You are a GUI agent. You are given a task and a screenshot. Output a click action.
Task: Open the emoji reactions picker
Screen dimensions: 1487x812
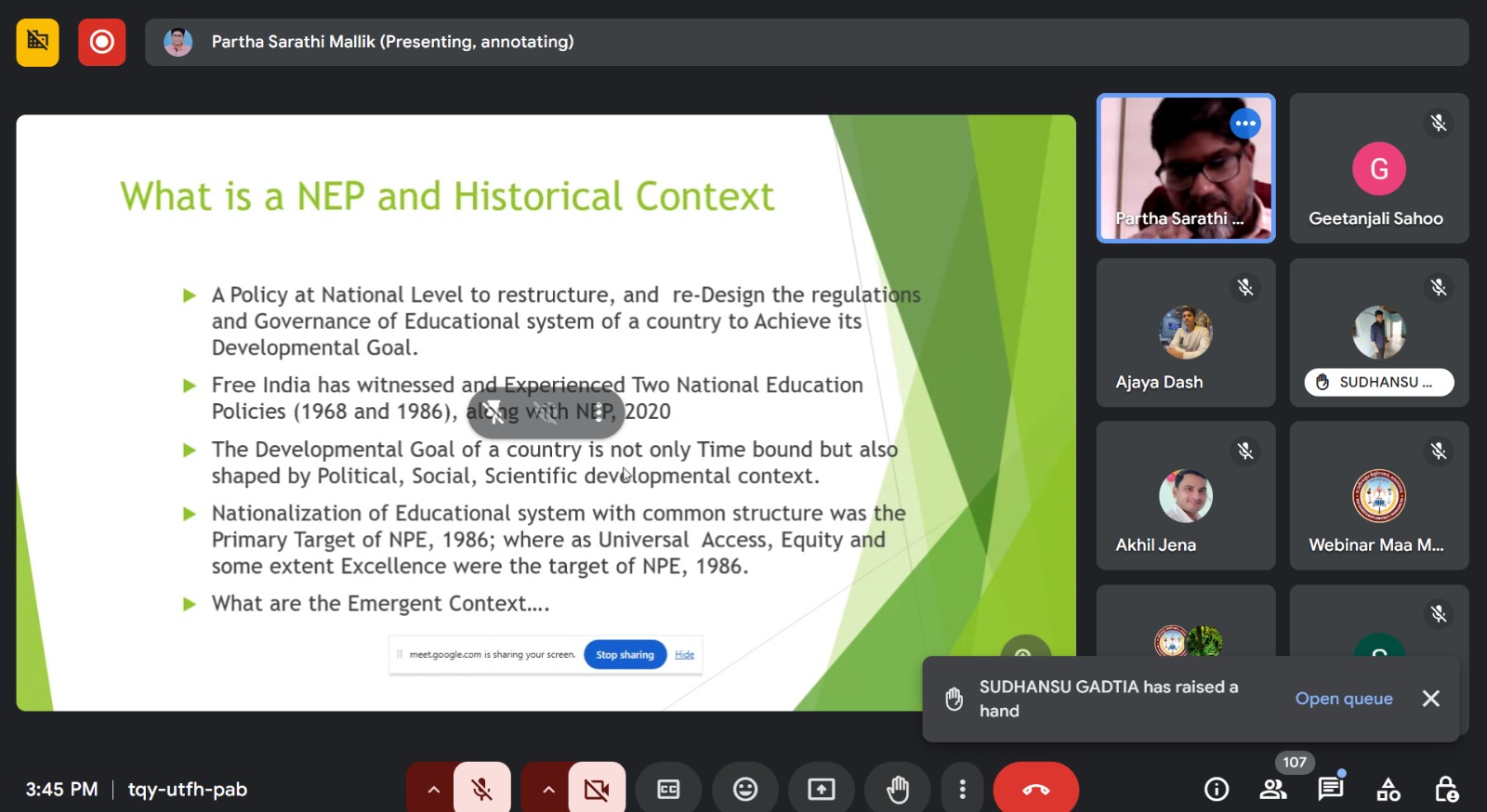click(x=745, y=789)
